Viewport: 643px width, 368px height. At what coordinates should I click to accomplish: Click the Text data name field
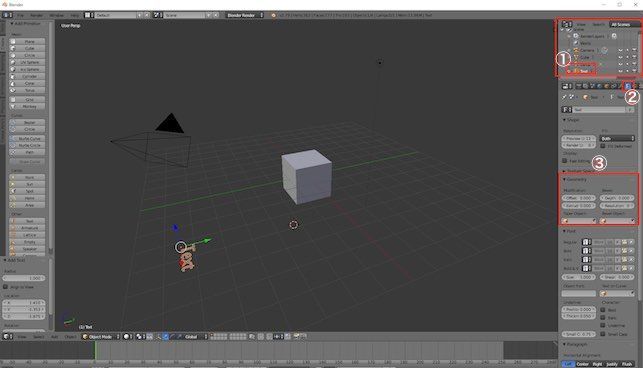click(599, 110)
